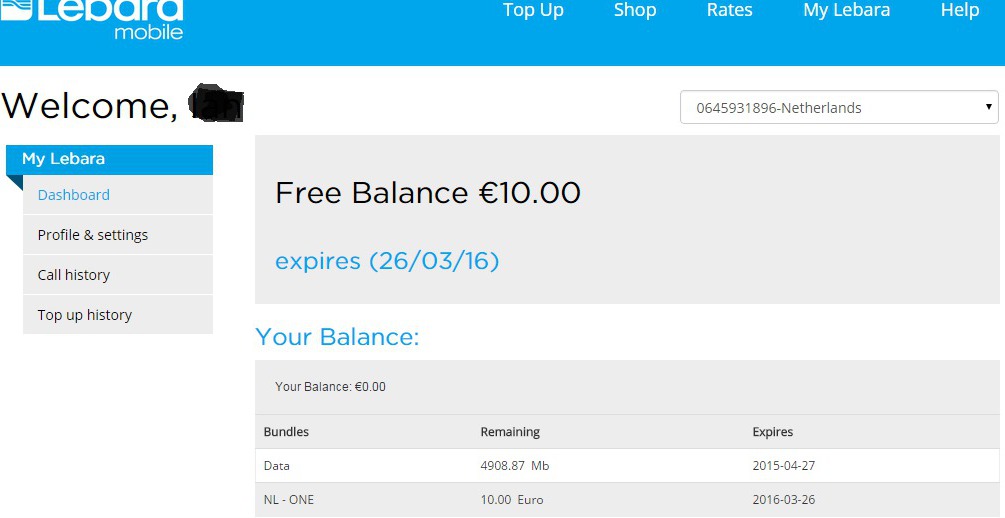Select My Lebara in top navigation
The image size is (1005, 518).
click(846, 11)
